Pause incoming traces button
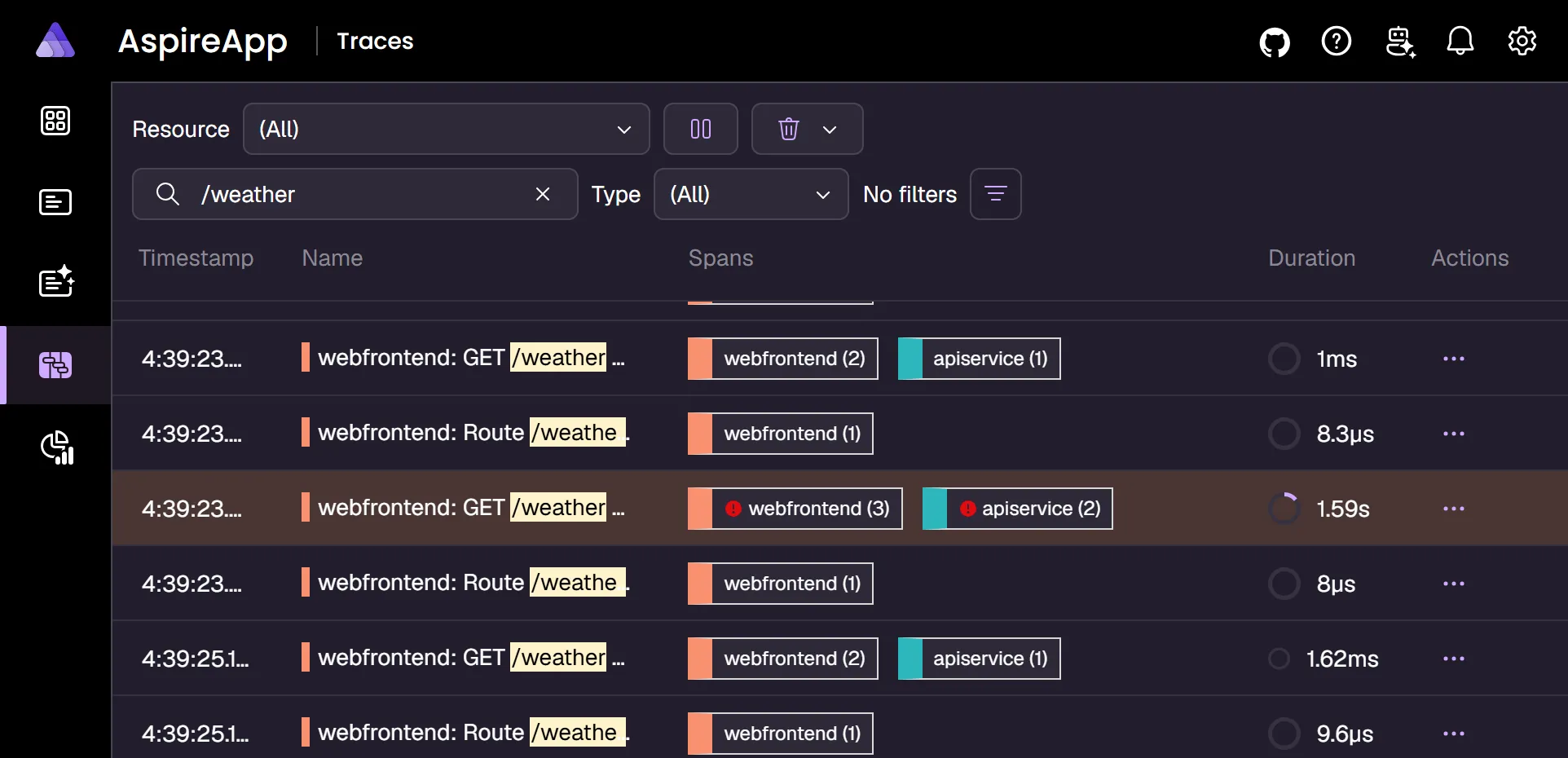Image resolution: width=1568 pixels, height=758 pixels. tap(701, 129)
